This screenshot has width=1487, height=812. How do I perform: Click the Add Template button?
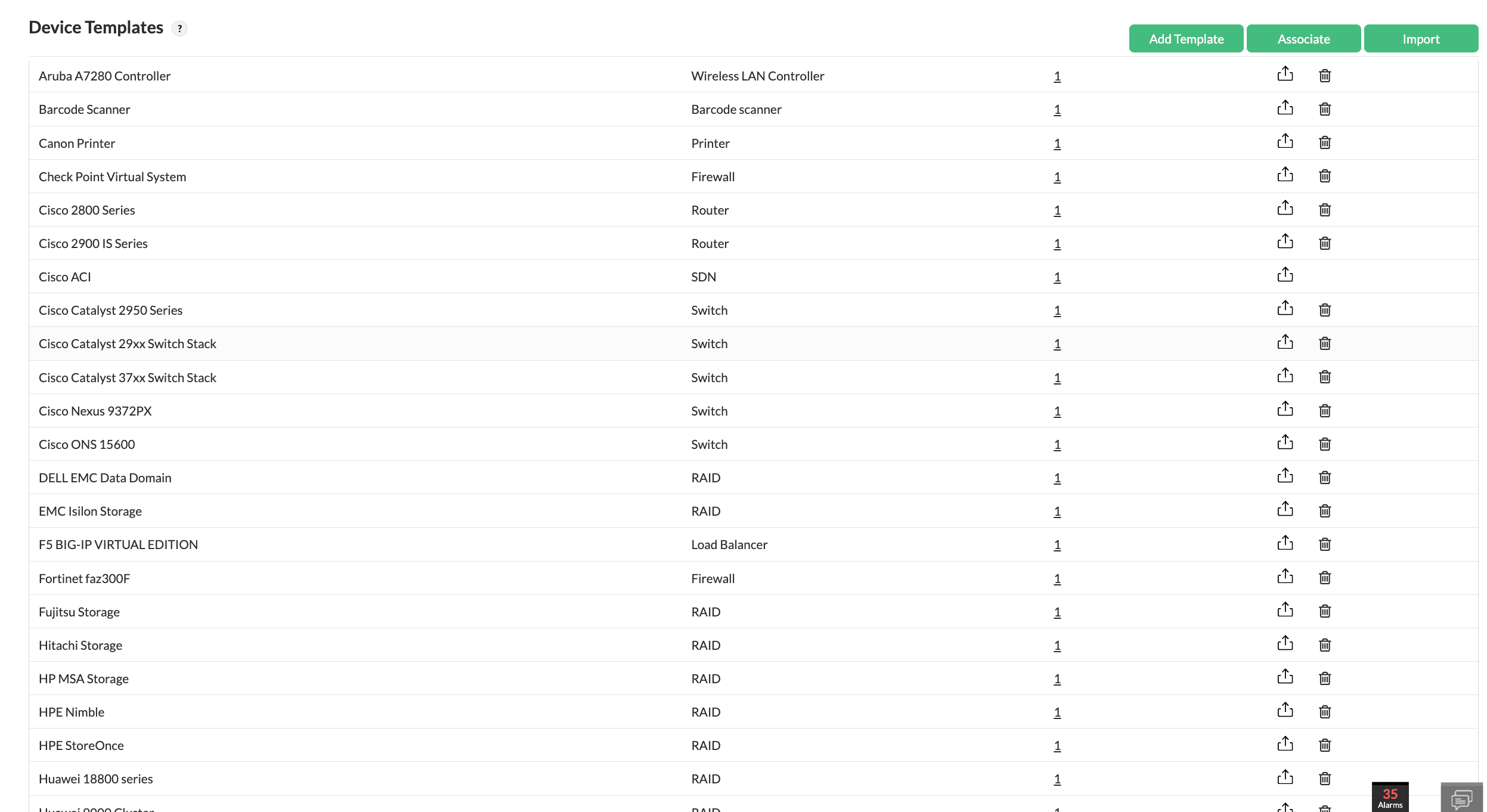click(x=1186, y=39)
